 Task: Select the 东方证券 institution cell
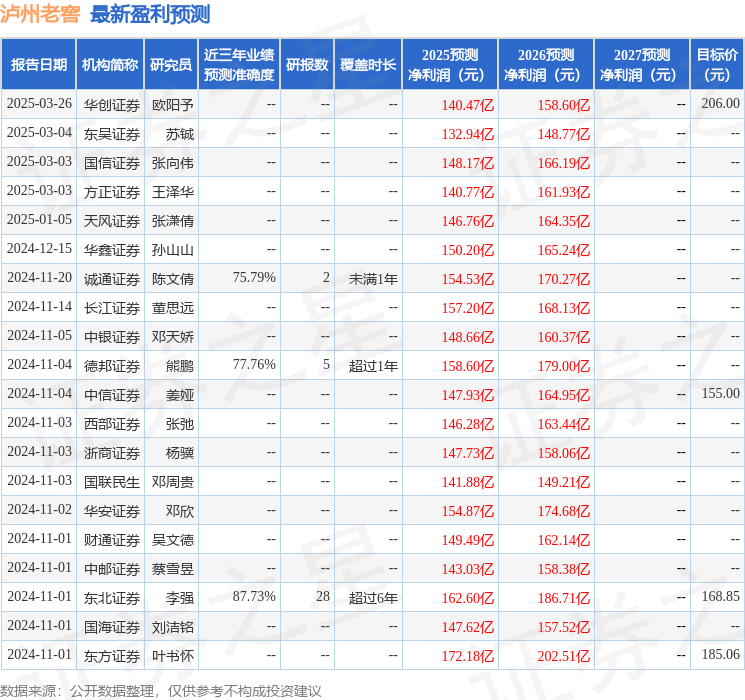pyautogui.click(x=112, y=656)
